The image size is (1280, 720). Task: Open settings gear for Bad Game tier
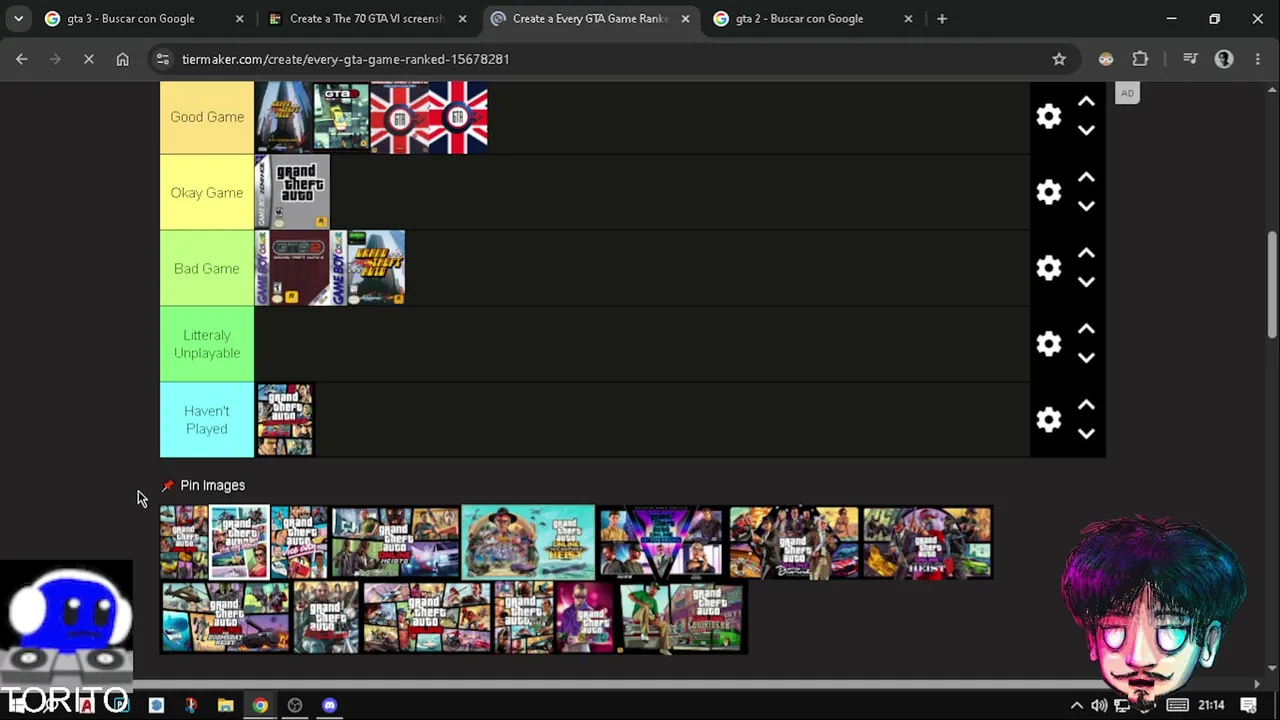pyautogui.click(x=1048, y=268)
